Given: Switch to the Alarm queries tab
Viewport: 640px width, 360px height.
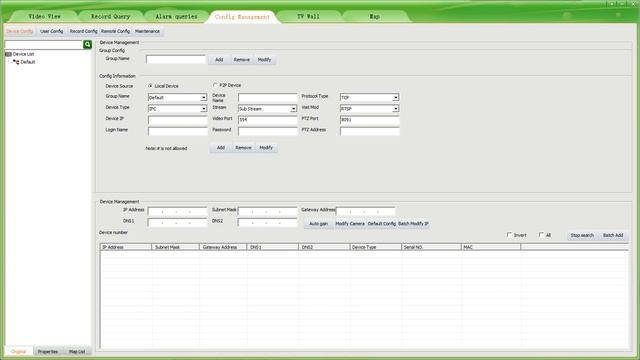Looking at the screenshot, I should pos(176,16).
